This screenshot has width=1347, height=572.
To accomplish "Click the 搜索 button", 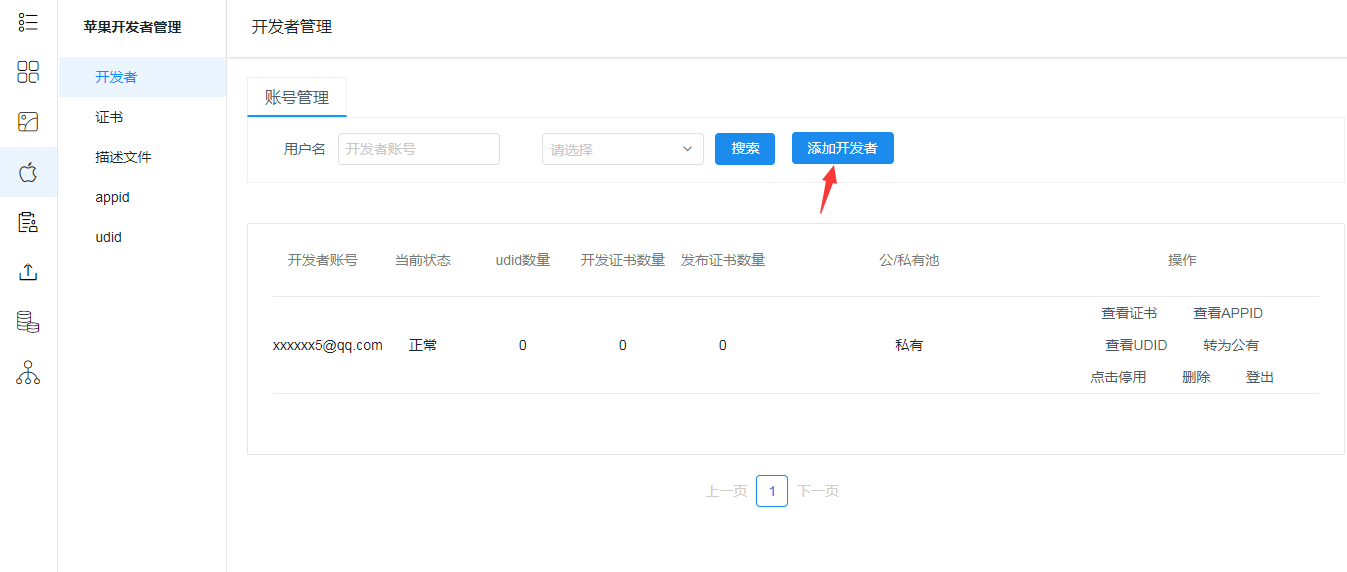I will point(745,148).
